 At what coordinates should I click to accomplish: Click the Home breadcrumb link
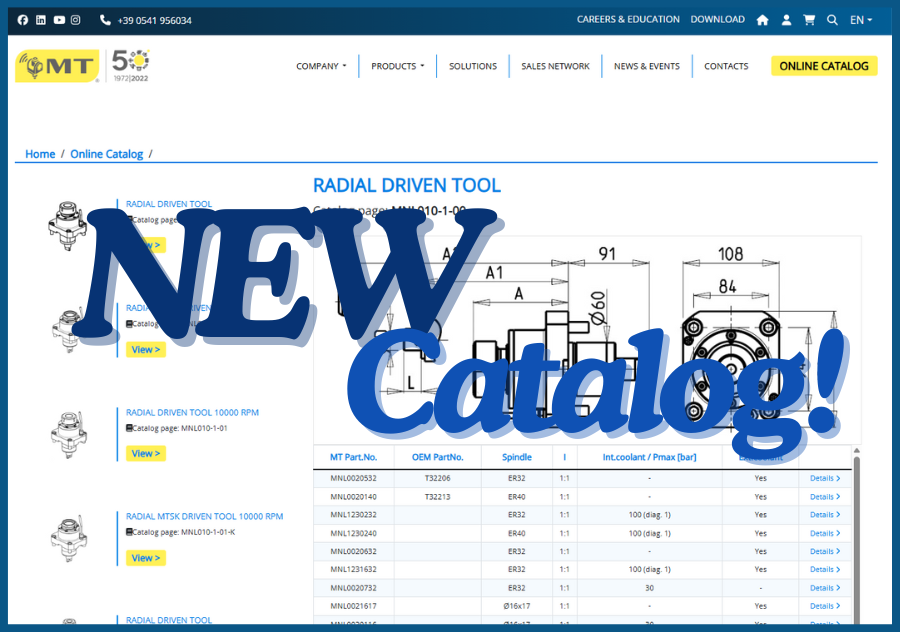(40, 154)
